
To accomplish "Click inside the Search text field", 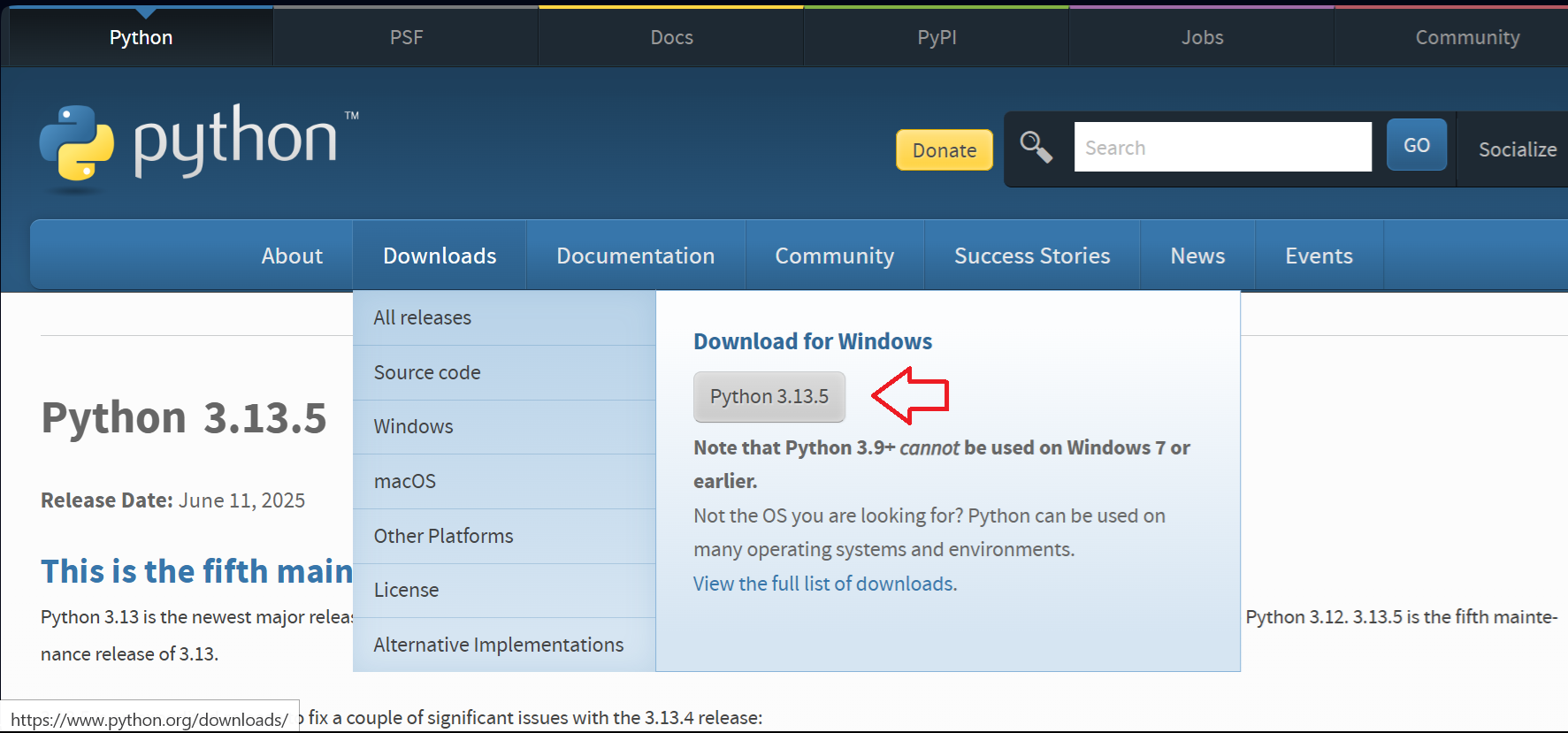I will coord(1221,147).
